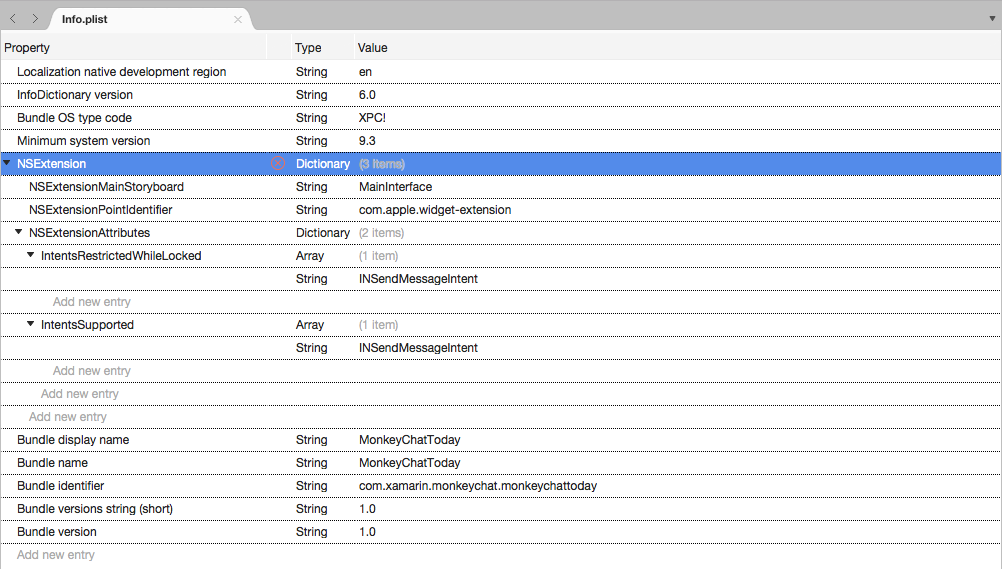Change NSExtensionAttributes type Dictionary
Viewport: 1002px width, 569px height.
click(323, 233)
